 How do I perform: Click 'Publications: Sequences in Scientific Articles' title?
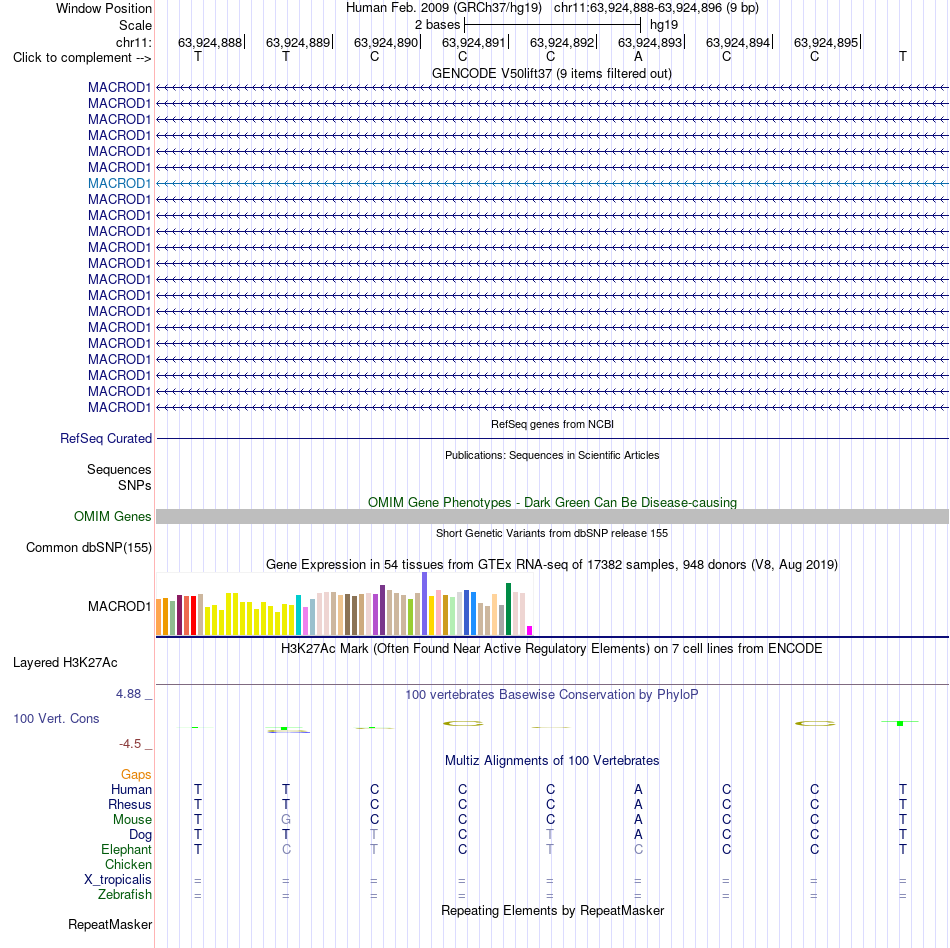tap(552, 455)
